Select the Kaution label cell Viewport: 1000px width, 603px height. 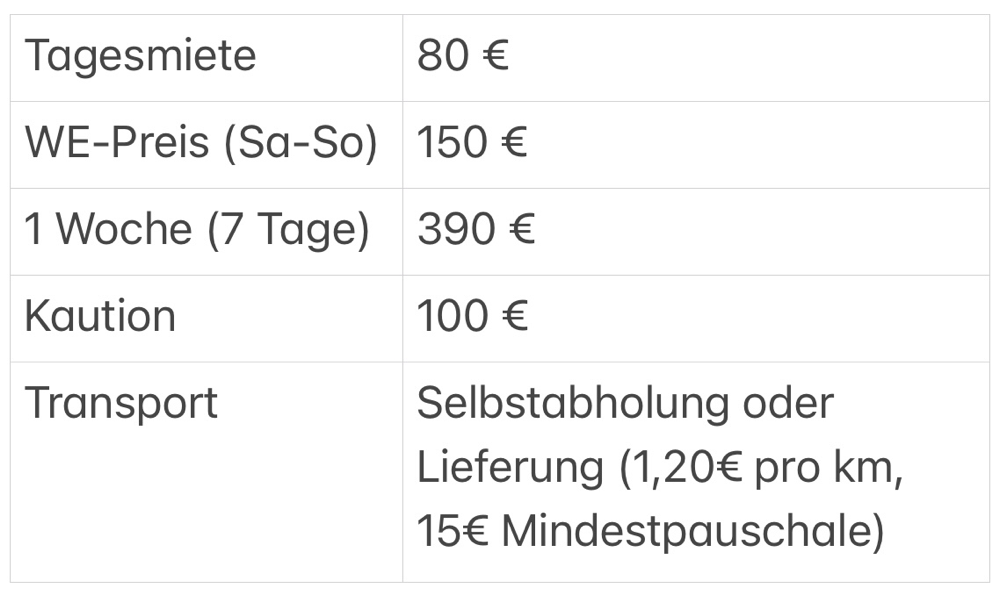point(206,319)
